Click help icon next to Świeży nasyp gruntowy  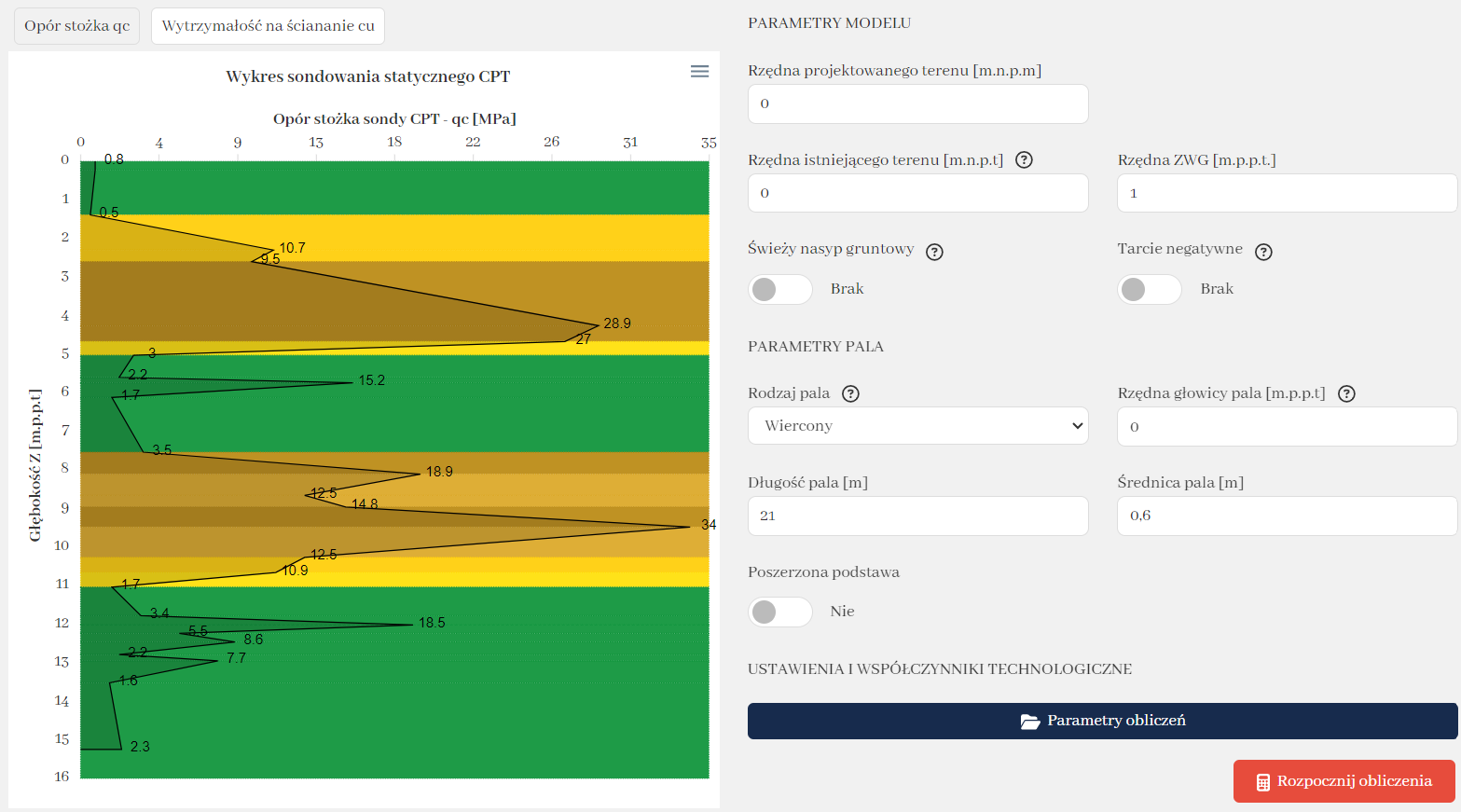click(x=934, y=252)
